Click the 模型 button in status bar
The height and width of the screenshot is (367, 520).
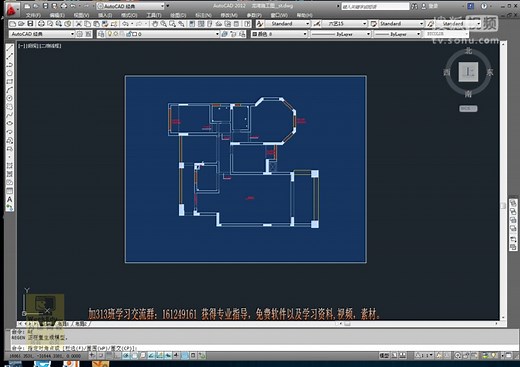point(384,356)
